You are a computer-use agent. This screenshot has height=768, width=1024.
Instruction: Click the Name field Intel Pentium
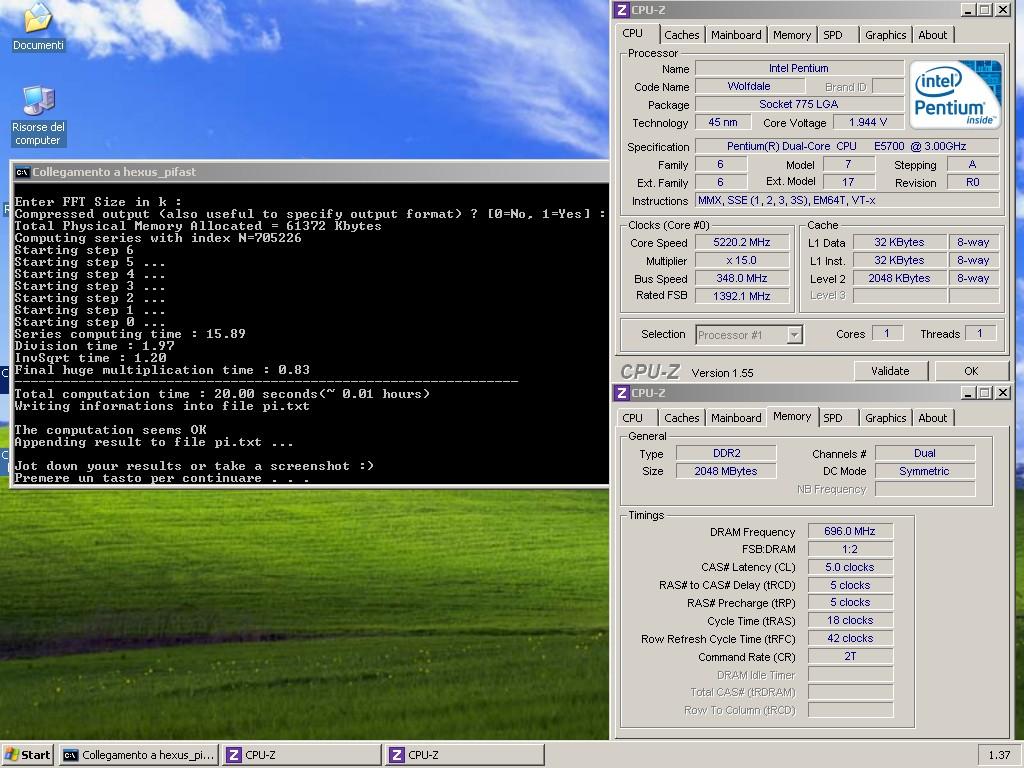799,68
